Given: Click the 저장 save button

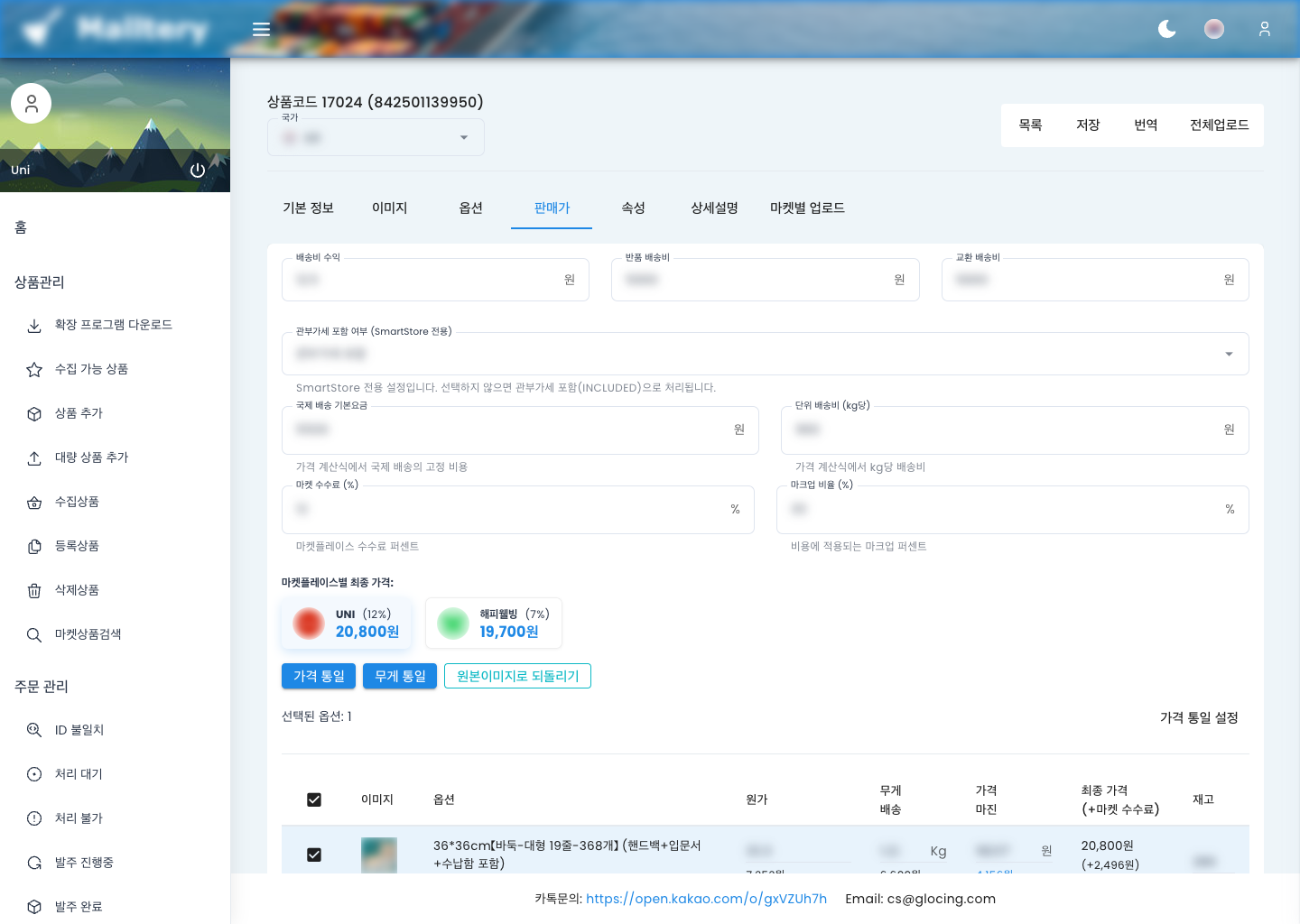Looking at the screenshot, I should click(x=1088, y=125).
